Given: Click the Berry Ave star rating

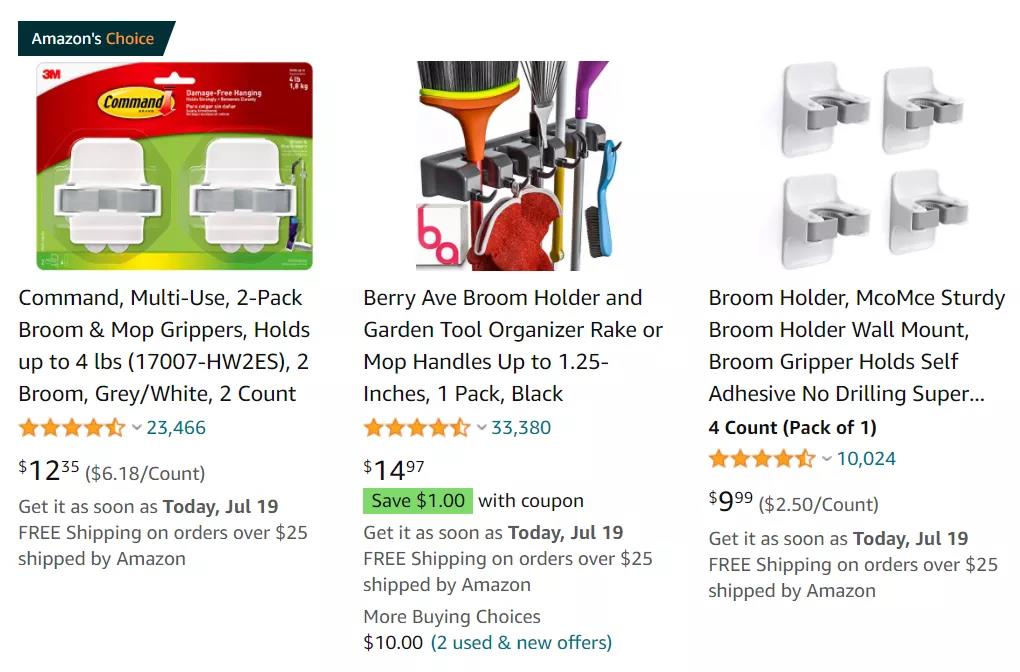Looking at the screenshot, I should (x=416, y=428).
